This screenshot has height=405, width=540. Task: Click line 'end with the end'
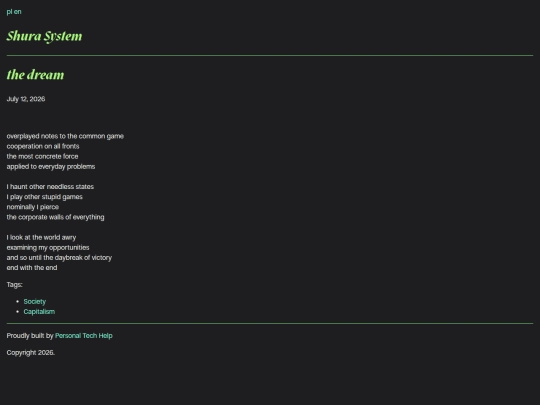coord(32,268)
